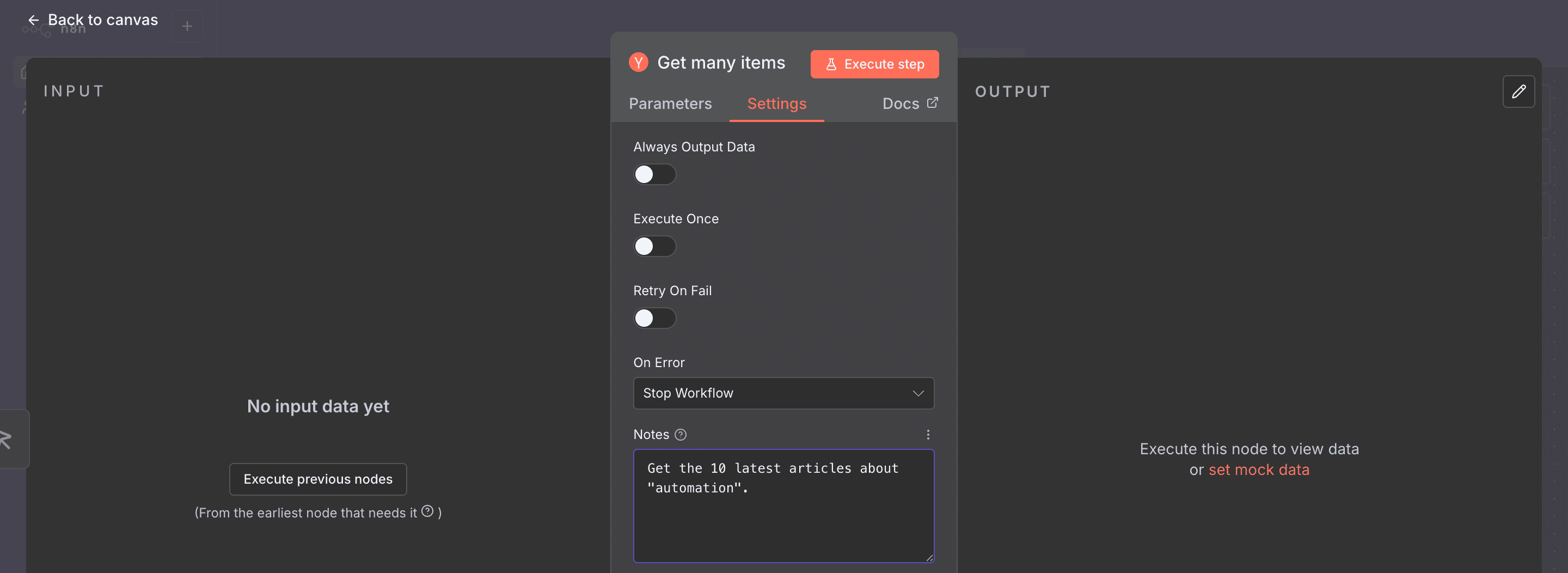Click the earliest node help icon
The height and width of the screenshot is (573, 1568).
(x=427, y=511)
